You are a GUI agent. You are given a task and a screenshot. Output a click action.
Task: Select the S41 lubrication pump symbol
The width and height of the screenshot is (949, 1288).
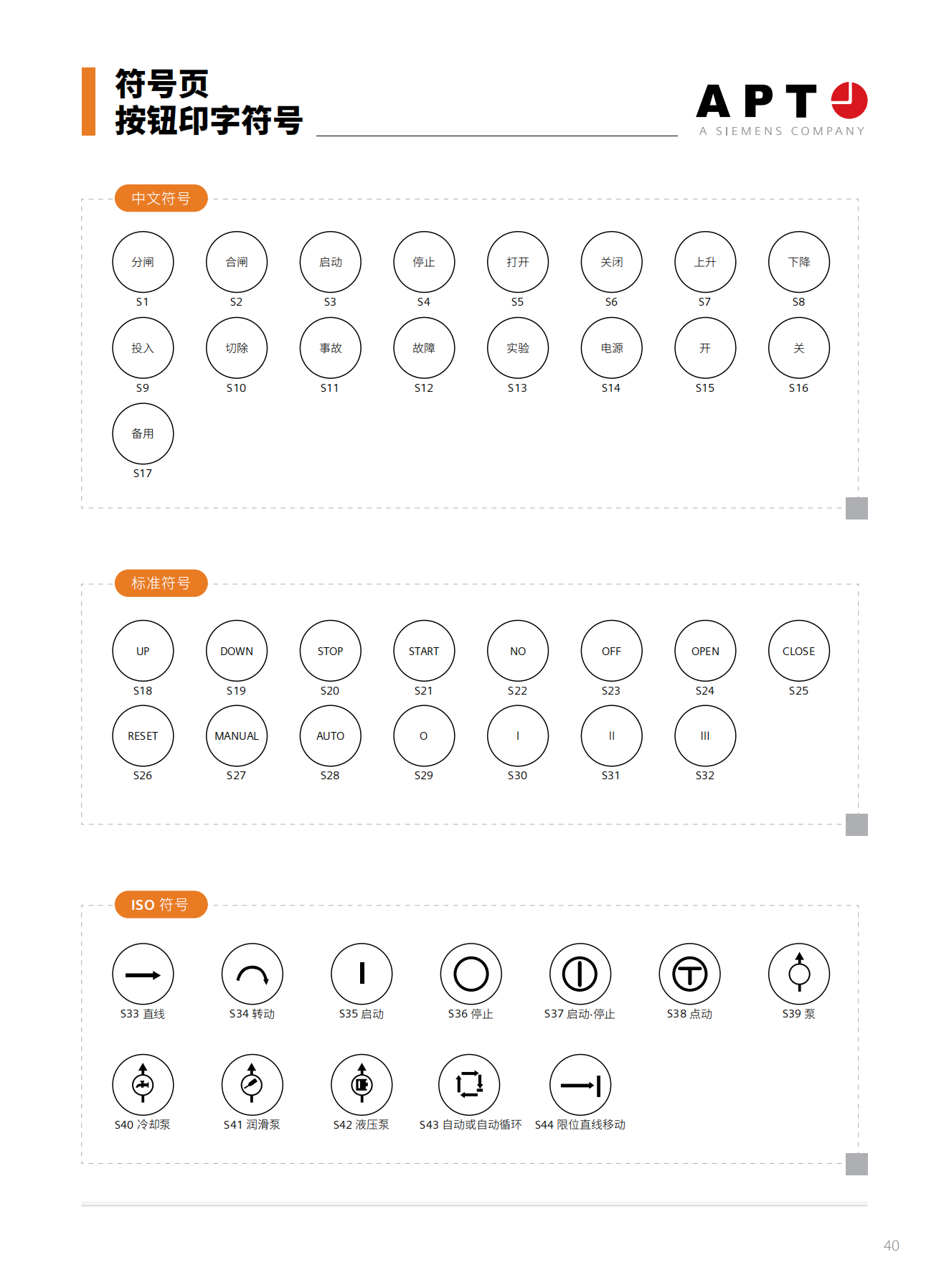pos(252,1084)
